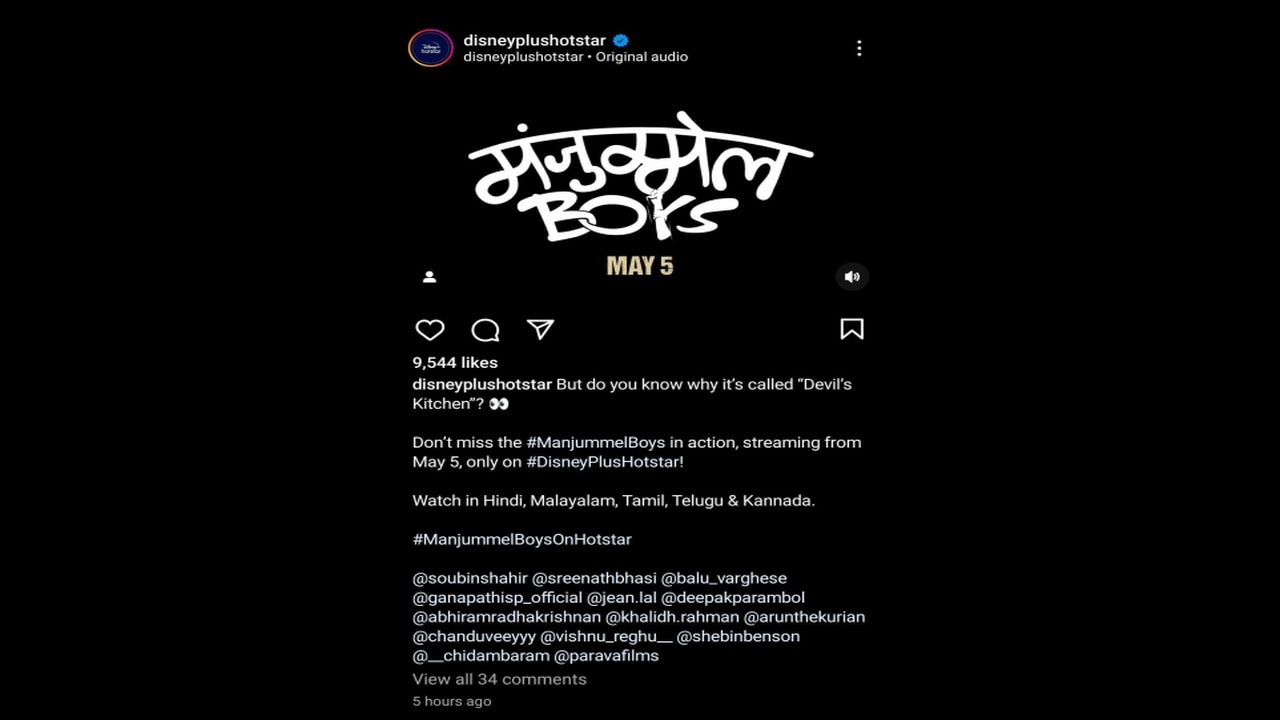Show tagged people via person icon
The height and width of the screenshot is (720, 1280).
coord(429,277)
